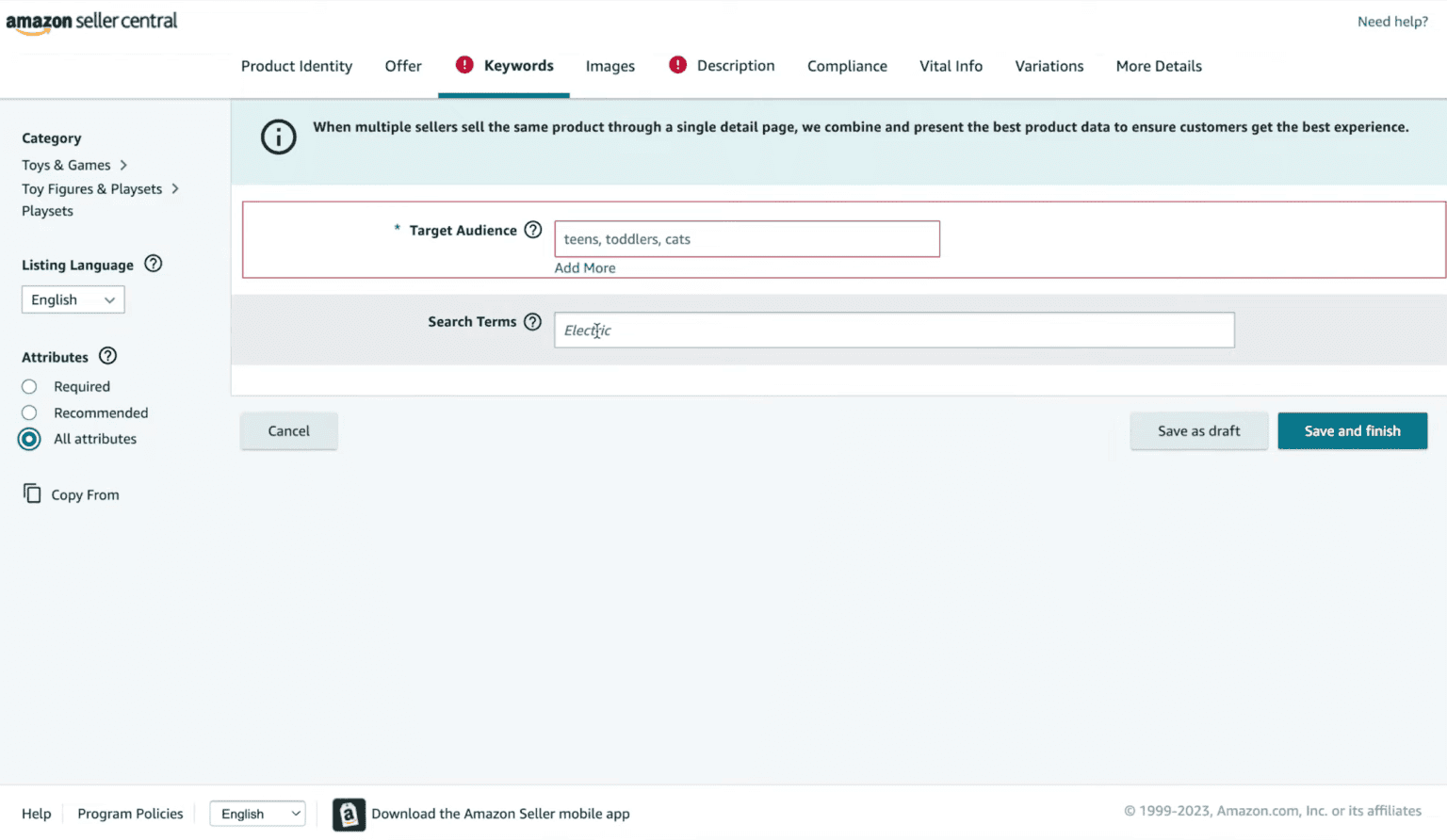Click into the Search Terms input field
The image size is (1447, 840).
[x=893, y=331]
